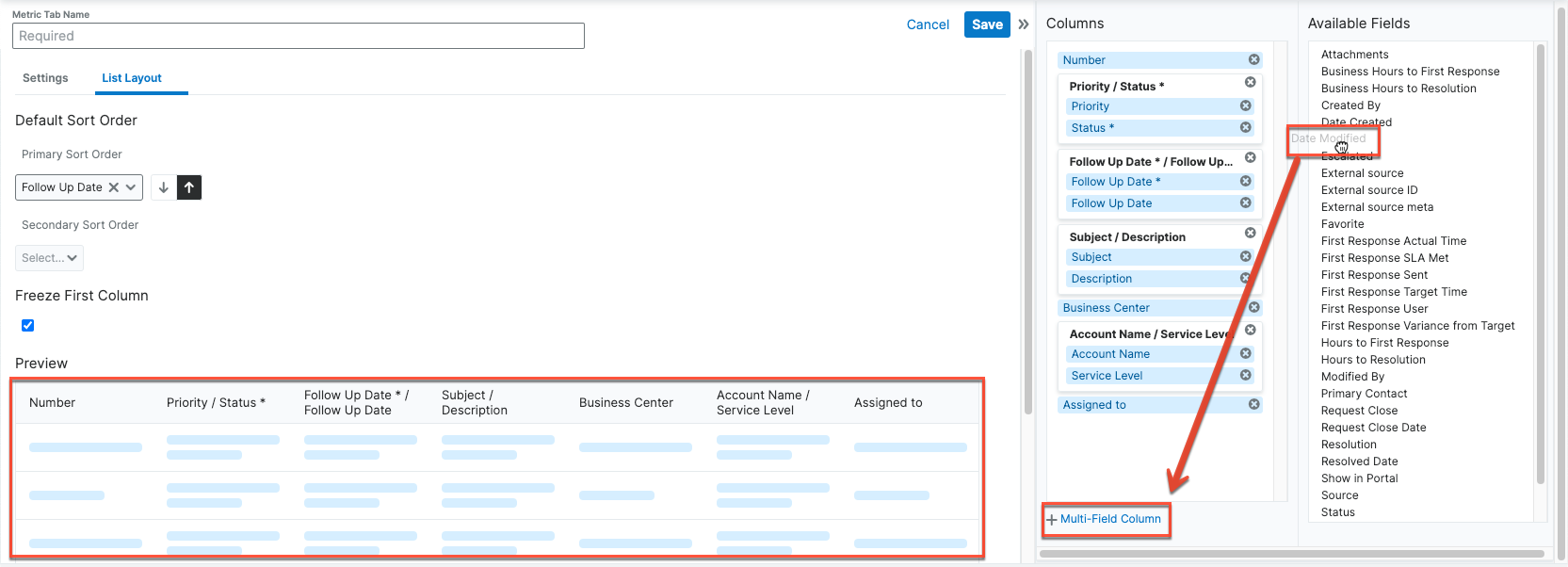This screenshot has height=567, width=1568.
Task: Click the Save button
Action: tap(986, 24)
